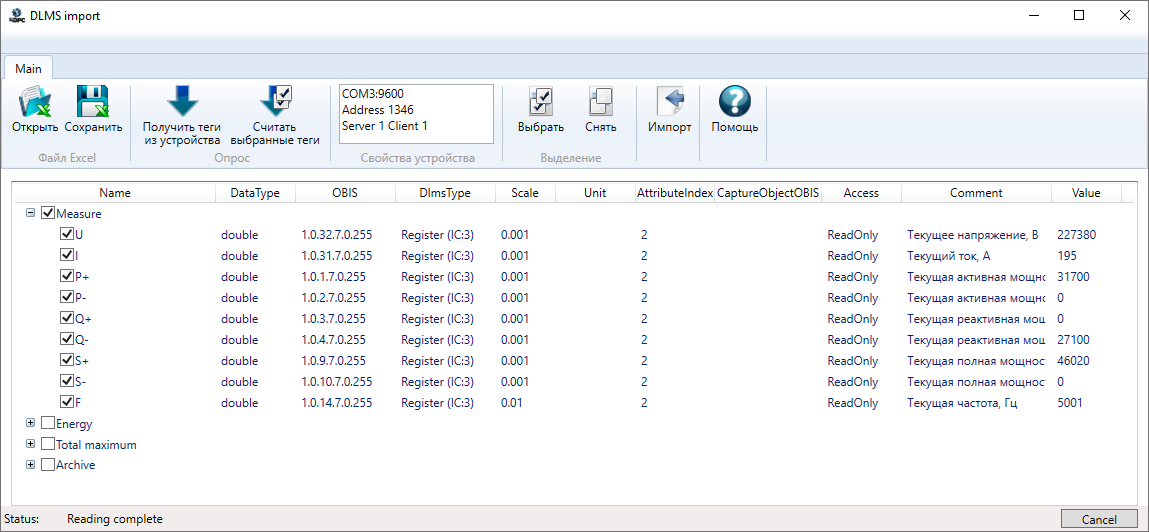
Task: Click the Reading complete status text
Action: (115, 519)
